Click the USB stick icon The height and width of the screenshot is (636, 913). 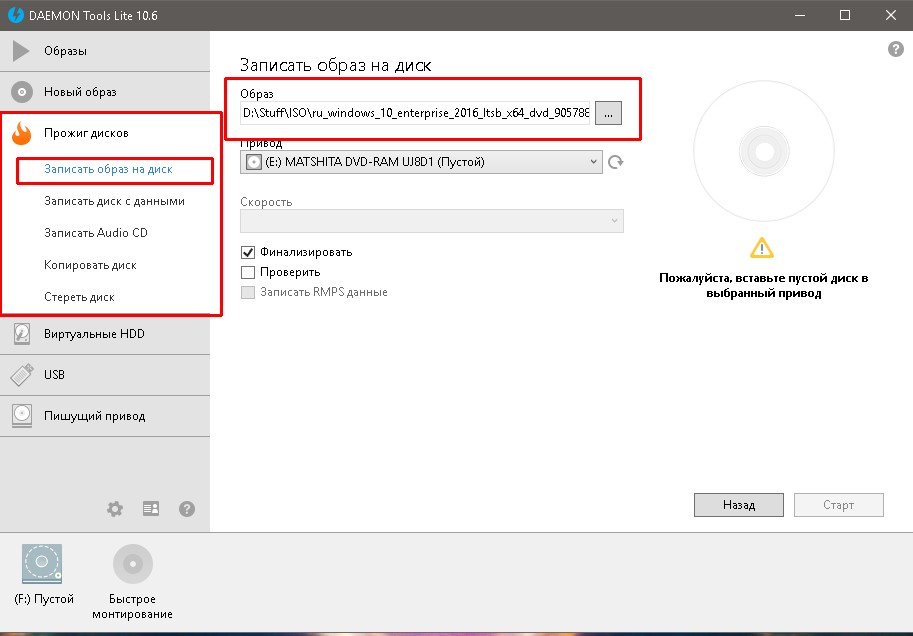pos(22,374)
